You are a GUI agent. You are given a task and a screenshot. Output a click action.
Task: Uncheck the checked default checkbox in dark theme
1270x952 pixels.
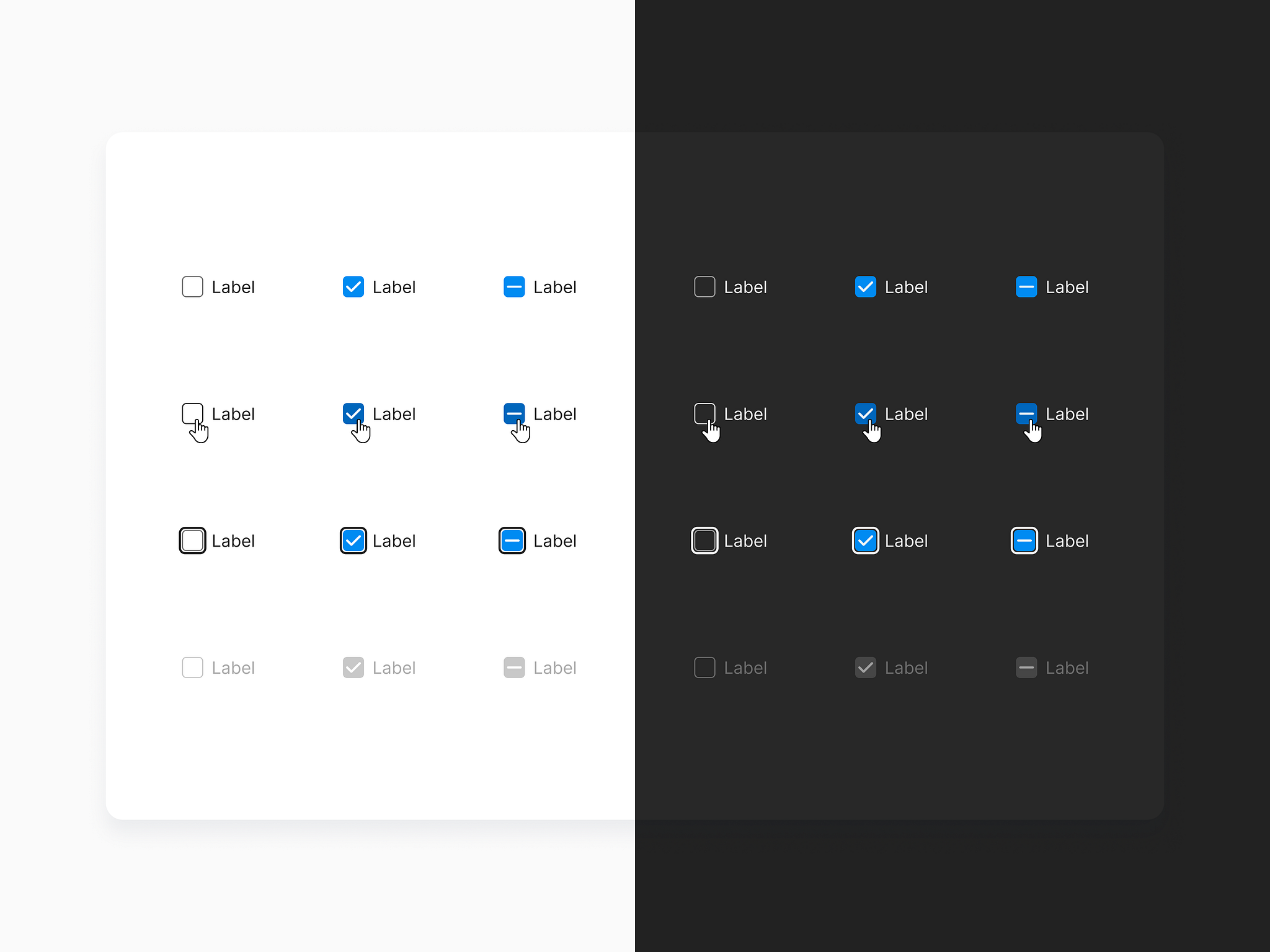click(866, 287)
